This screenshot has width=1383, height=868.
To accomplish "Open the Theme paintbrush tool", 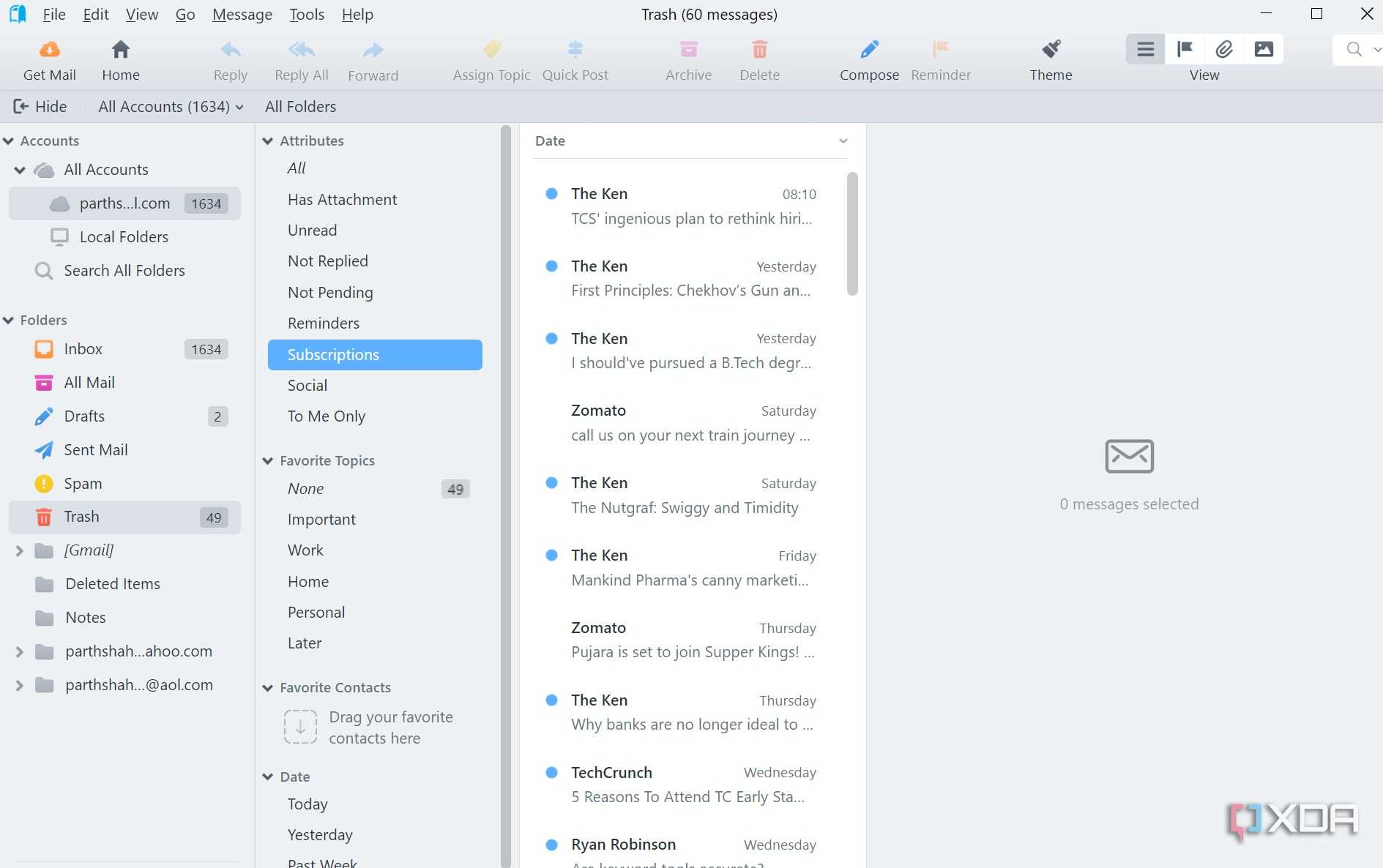I will pos(1051,49).
